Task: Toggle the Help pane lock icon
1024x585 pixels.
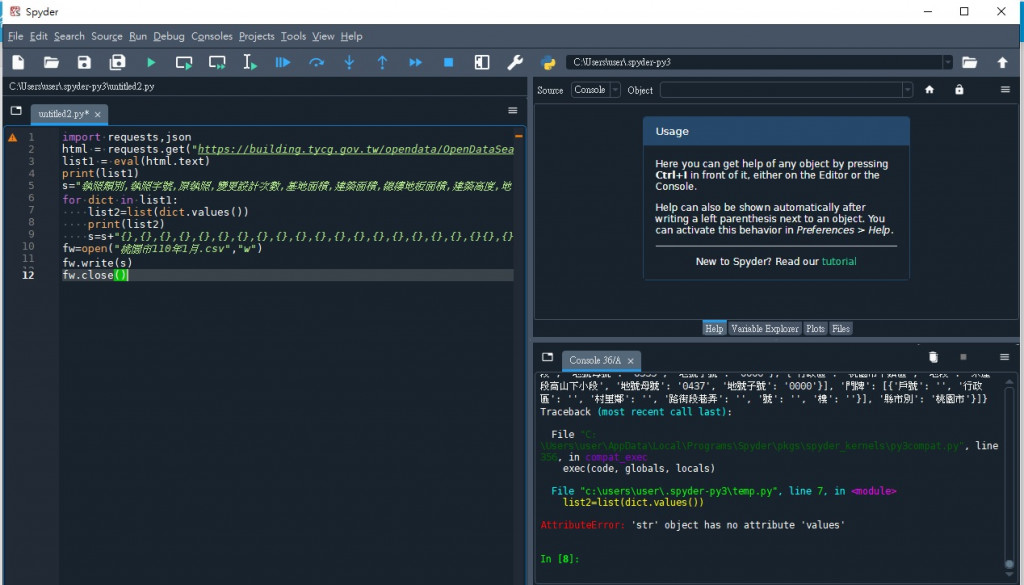Action: tap(959, 90)
